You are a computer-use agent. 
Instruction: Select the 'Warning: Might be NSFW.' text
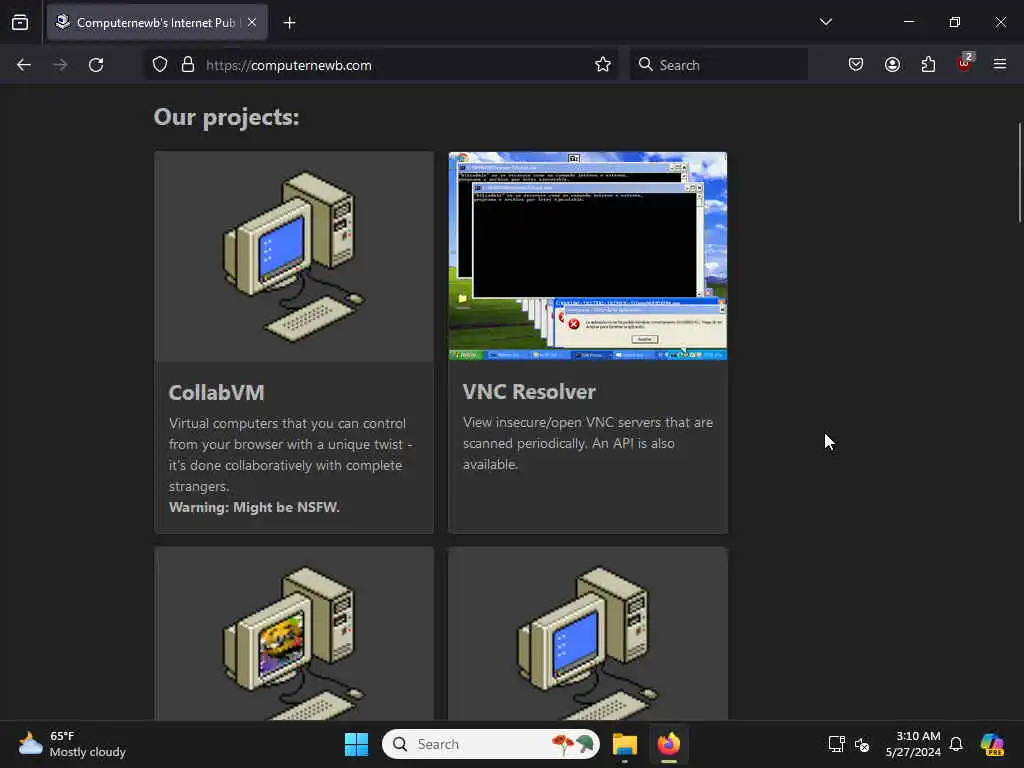click(x=254, y=507)
